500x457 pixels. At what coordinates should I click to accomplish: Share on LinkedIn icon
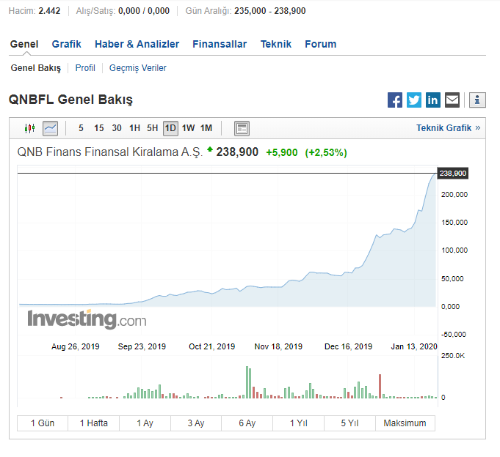pyautogui.click(x=433, y=100)
